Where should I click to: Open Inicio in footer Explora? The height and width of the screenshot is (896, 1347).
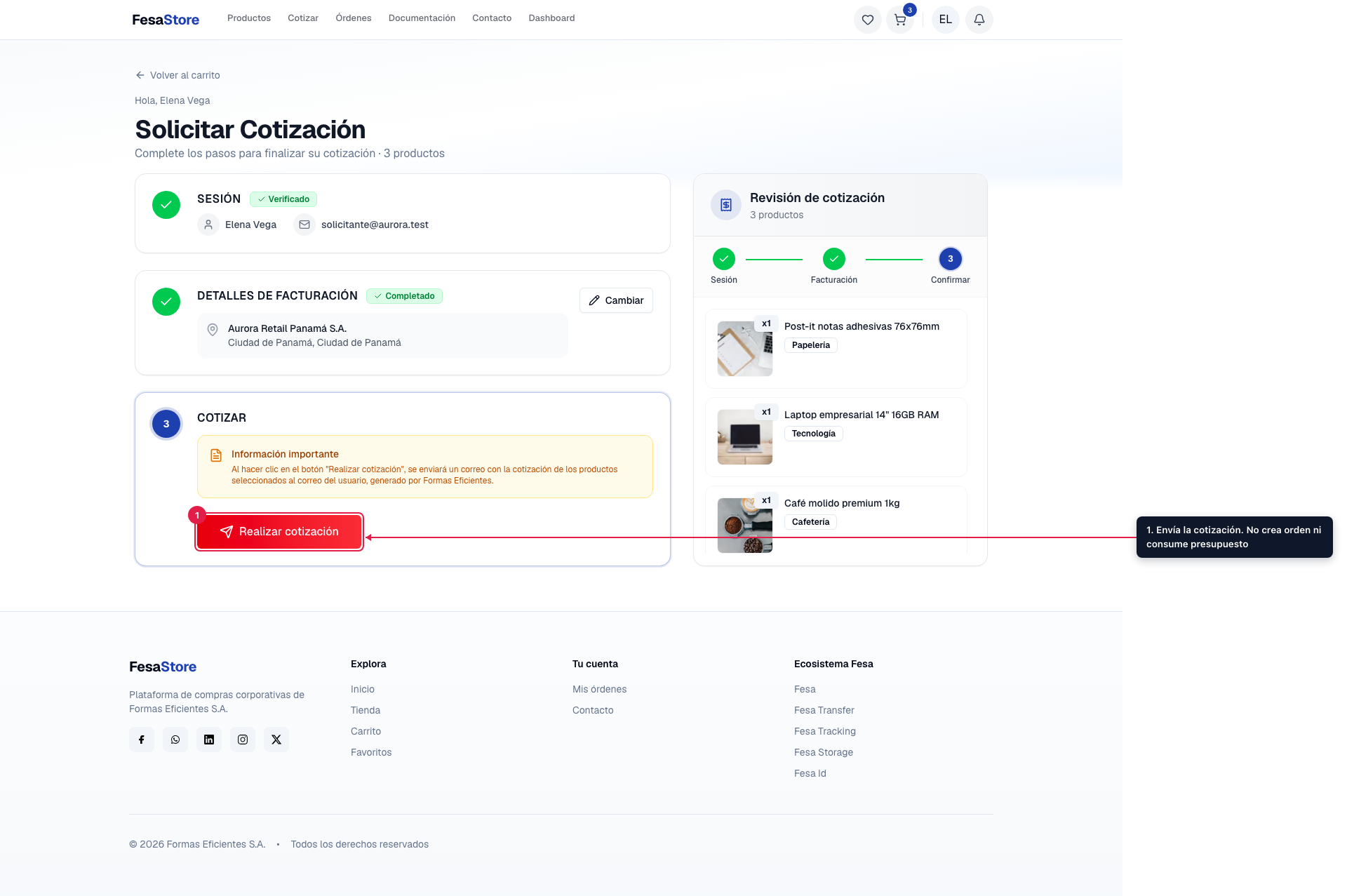click(363, 689)
